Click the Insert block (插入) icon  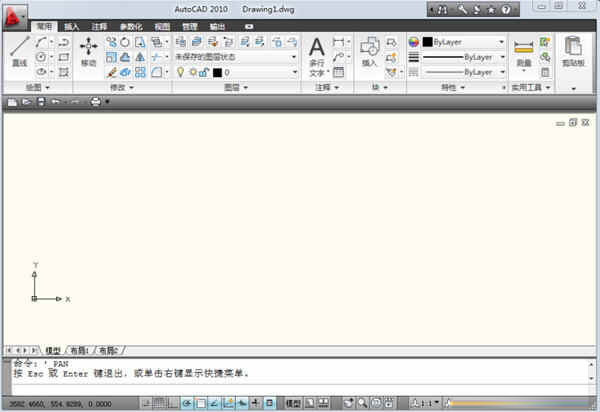coord(369,50)
